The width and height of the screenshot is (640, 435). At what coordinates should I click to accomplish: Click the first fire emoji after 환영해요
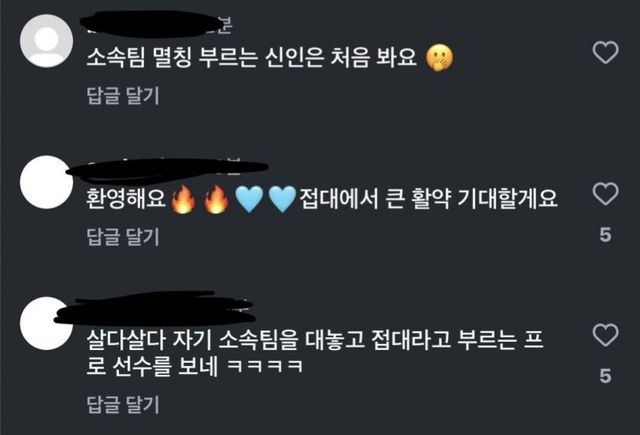click(183, 199)
